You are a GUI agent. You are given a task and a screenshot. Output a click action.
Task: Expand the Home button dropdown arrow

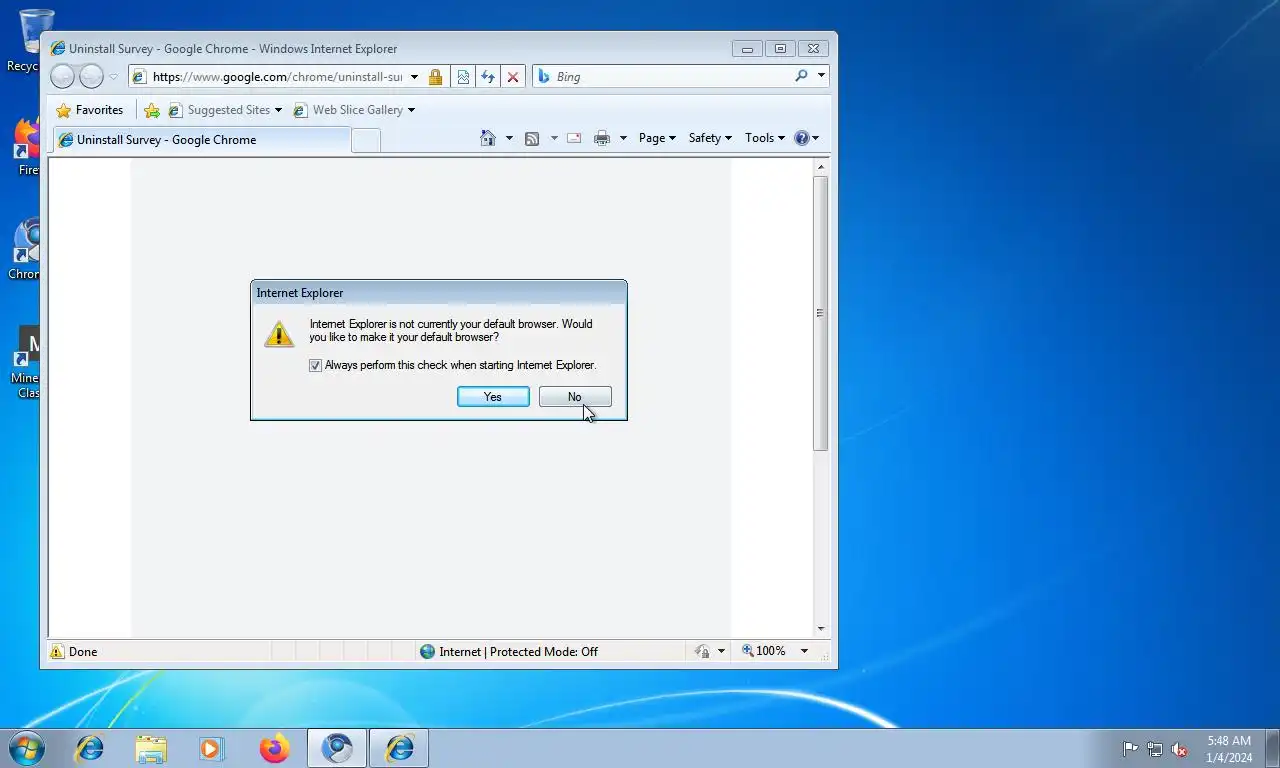tap(509, 138)
